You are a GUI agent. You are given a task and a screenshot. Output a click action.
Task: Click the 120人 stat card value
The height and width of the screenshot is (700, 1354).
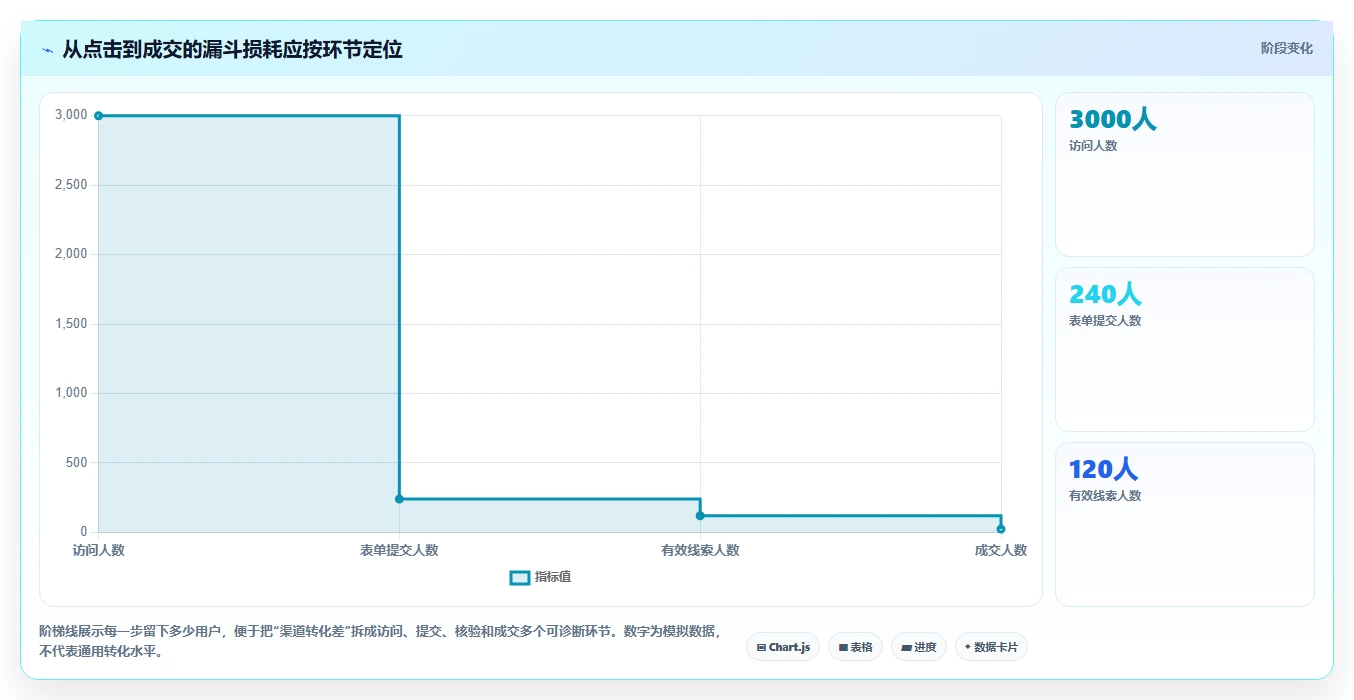[x=1103, y=470]
